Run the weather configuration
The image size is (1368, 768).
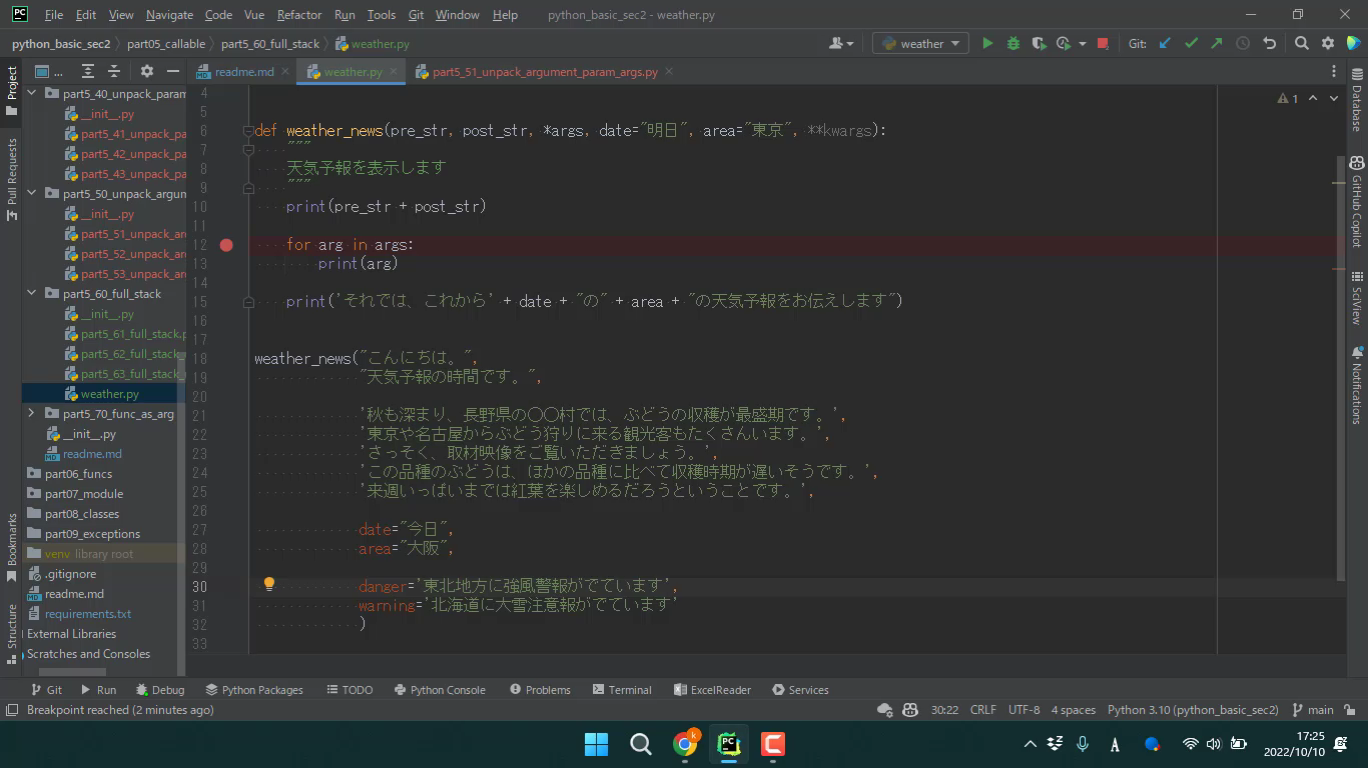coord(987,43)
